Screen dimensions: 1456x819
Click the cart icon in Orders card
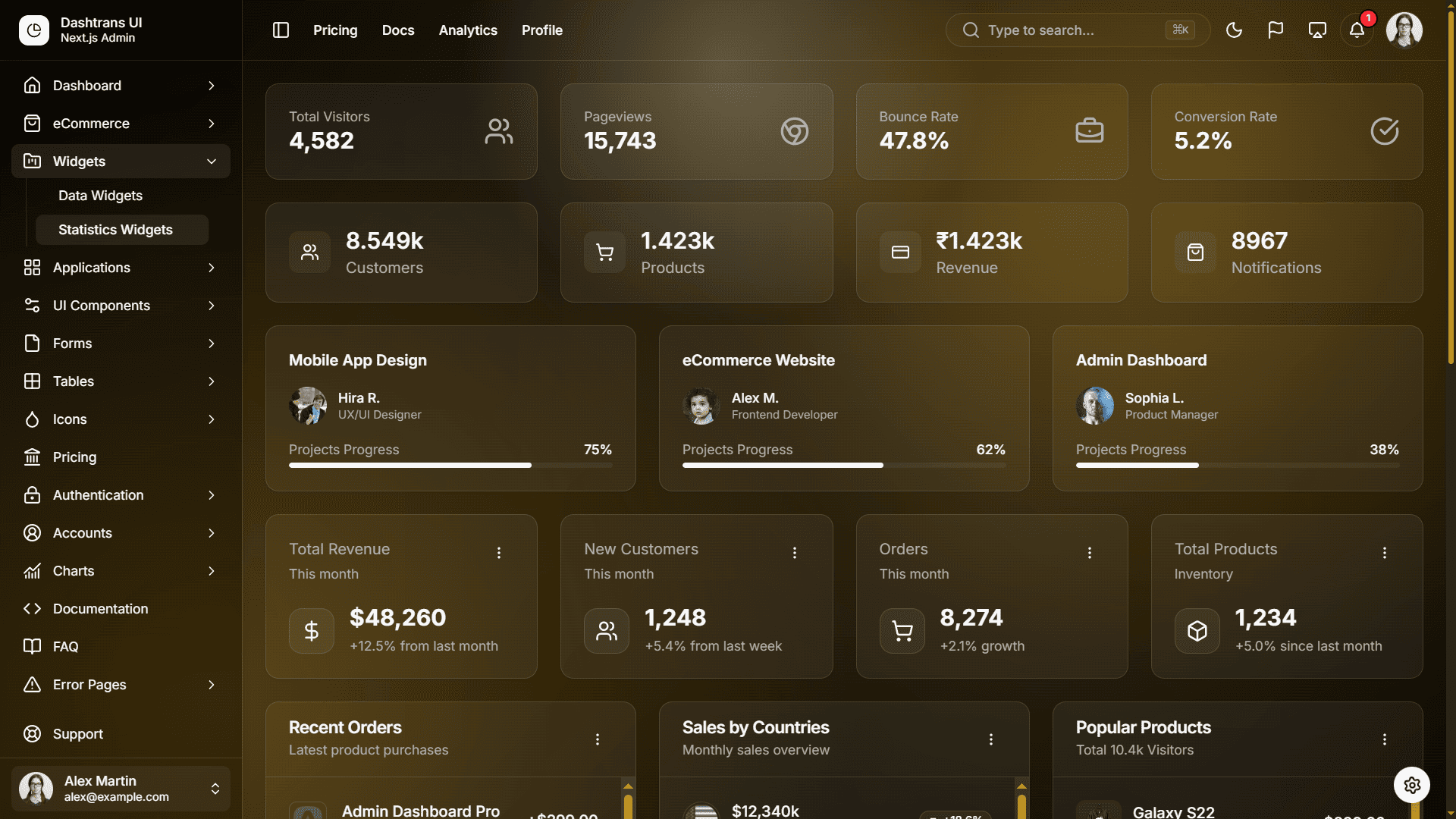tap(902, 630)
